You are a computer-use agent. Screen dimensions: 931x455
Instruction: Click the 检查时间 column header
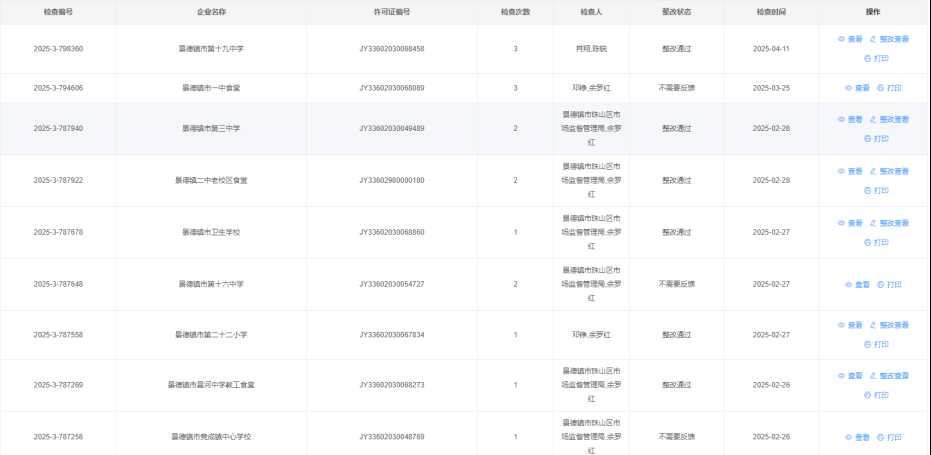tap(771, 12)
